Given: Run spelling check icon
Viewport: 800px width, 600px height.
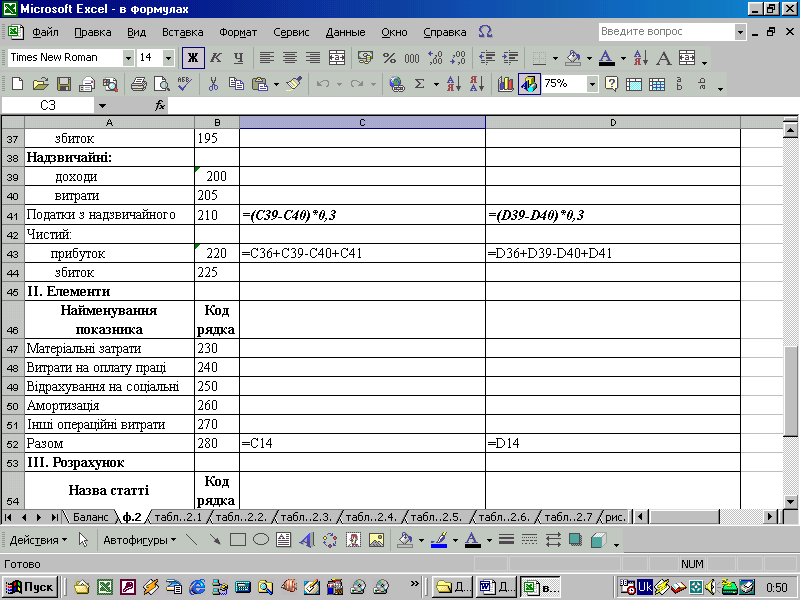Looking at the screenshot, I should (185, 84).
